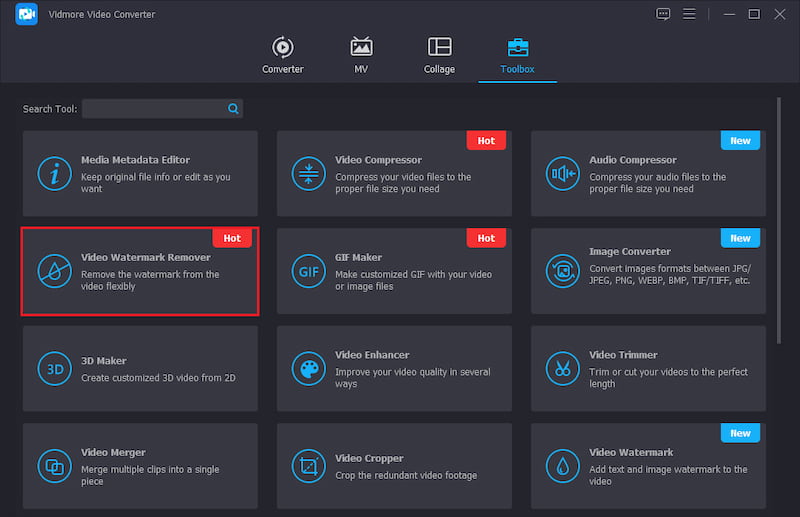Focus the Search Tool input field
Viewport: 800px width, 517px height.
[162, 109]
